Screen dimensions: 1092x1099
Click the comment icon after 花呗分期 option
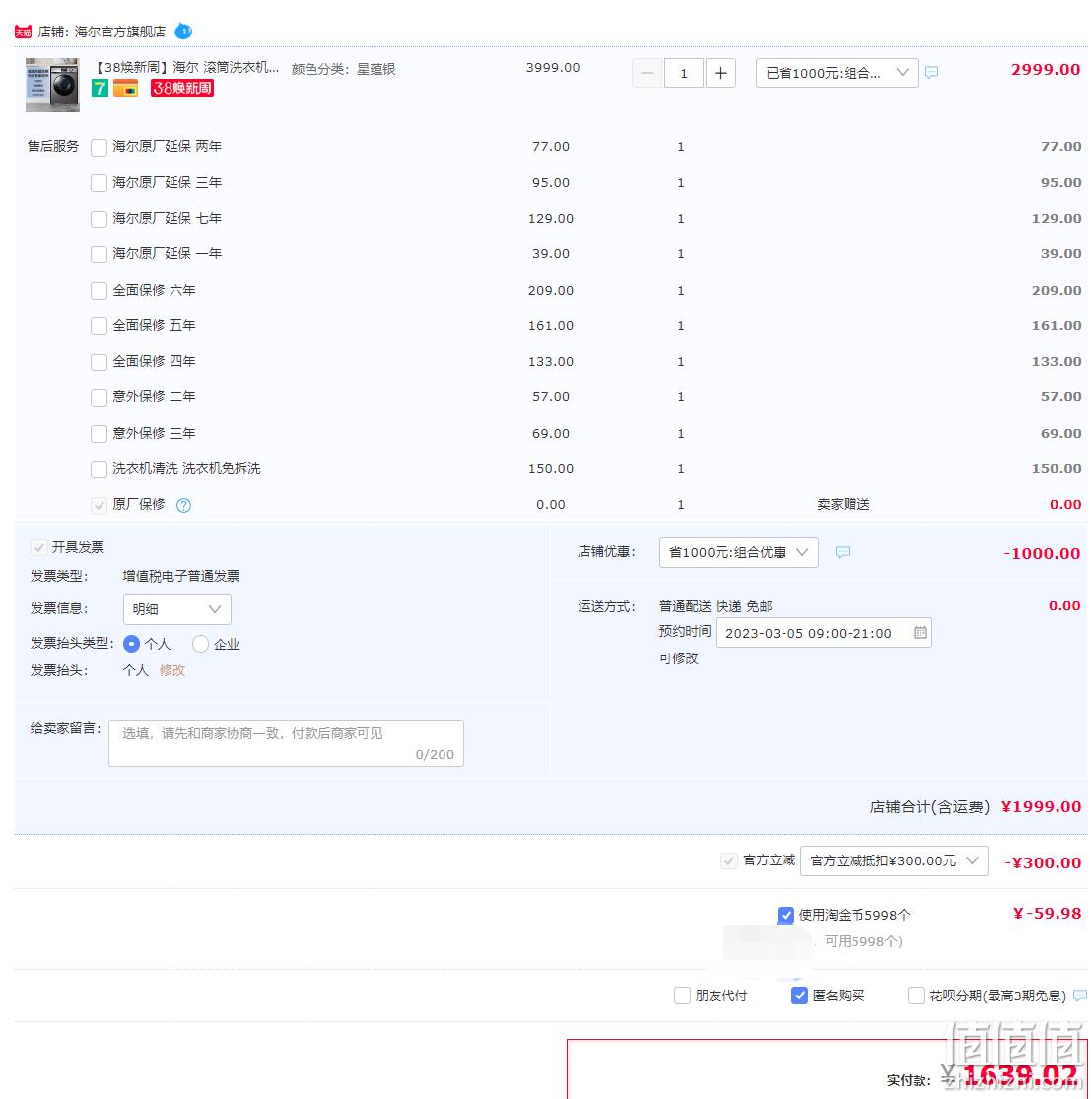coord(1080,996)
